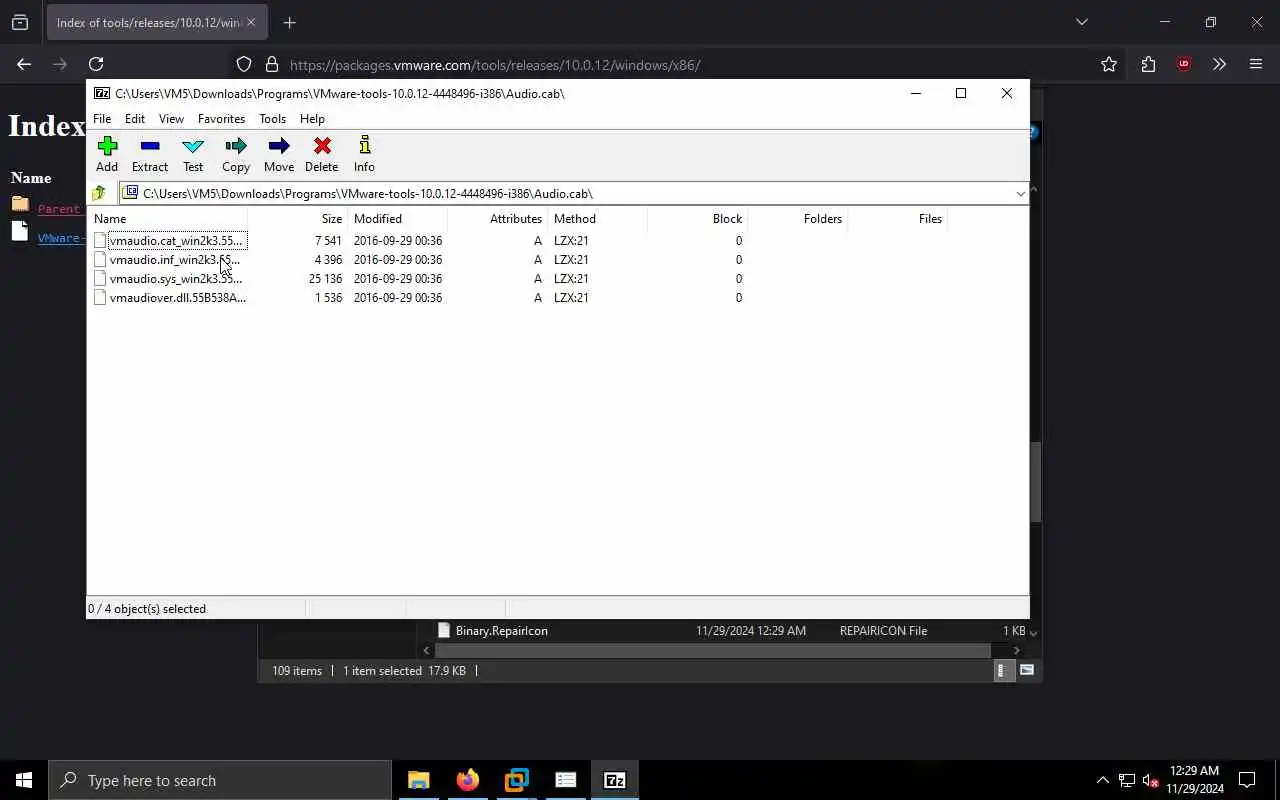The height and width of the screenshot is (800, 1280).
Task: Open the Help menu
Action: click(x=312, y=118)
